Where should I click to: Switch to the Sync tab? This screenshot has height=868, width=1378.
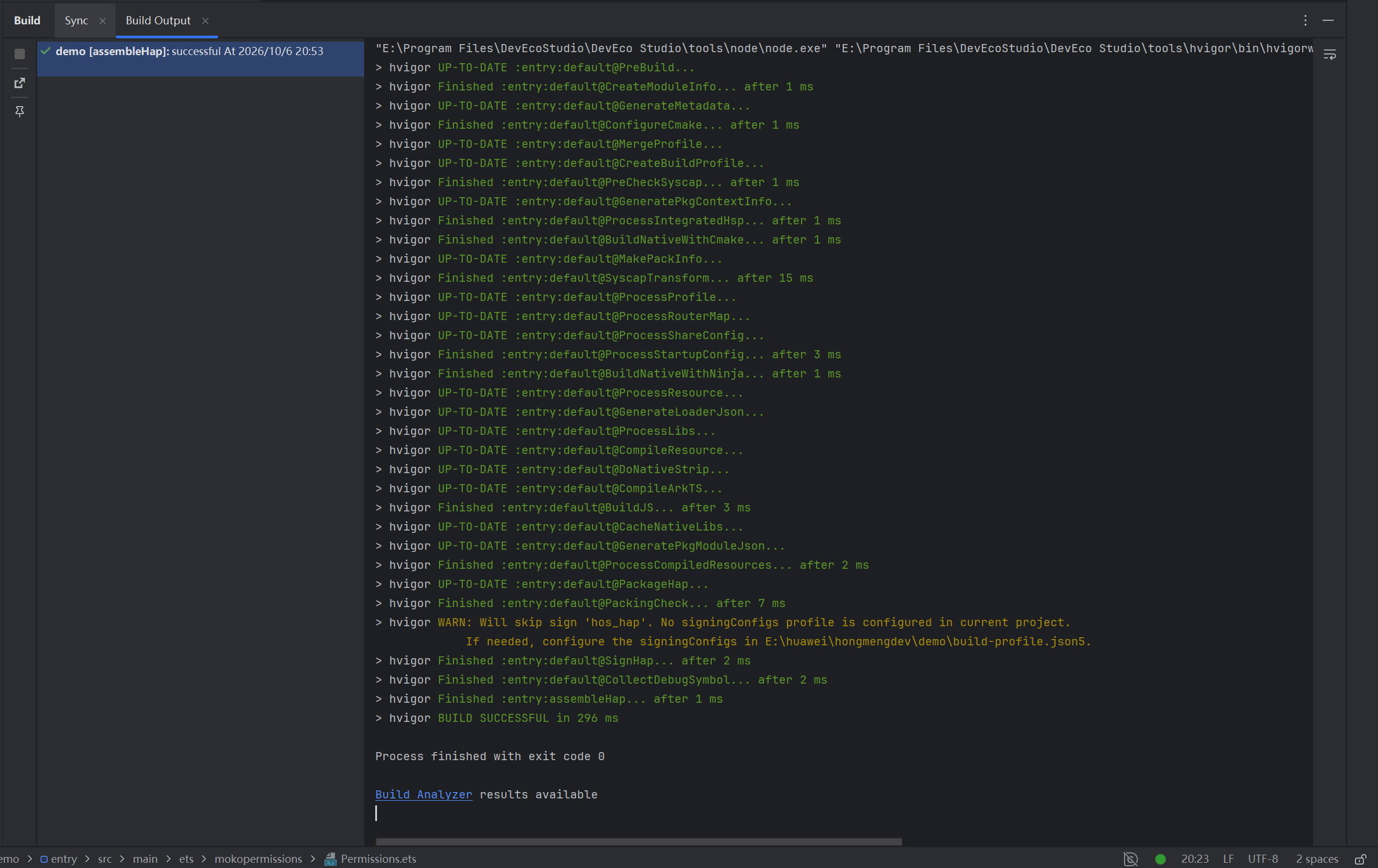point(77,20)
